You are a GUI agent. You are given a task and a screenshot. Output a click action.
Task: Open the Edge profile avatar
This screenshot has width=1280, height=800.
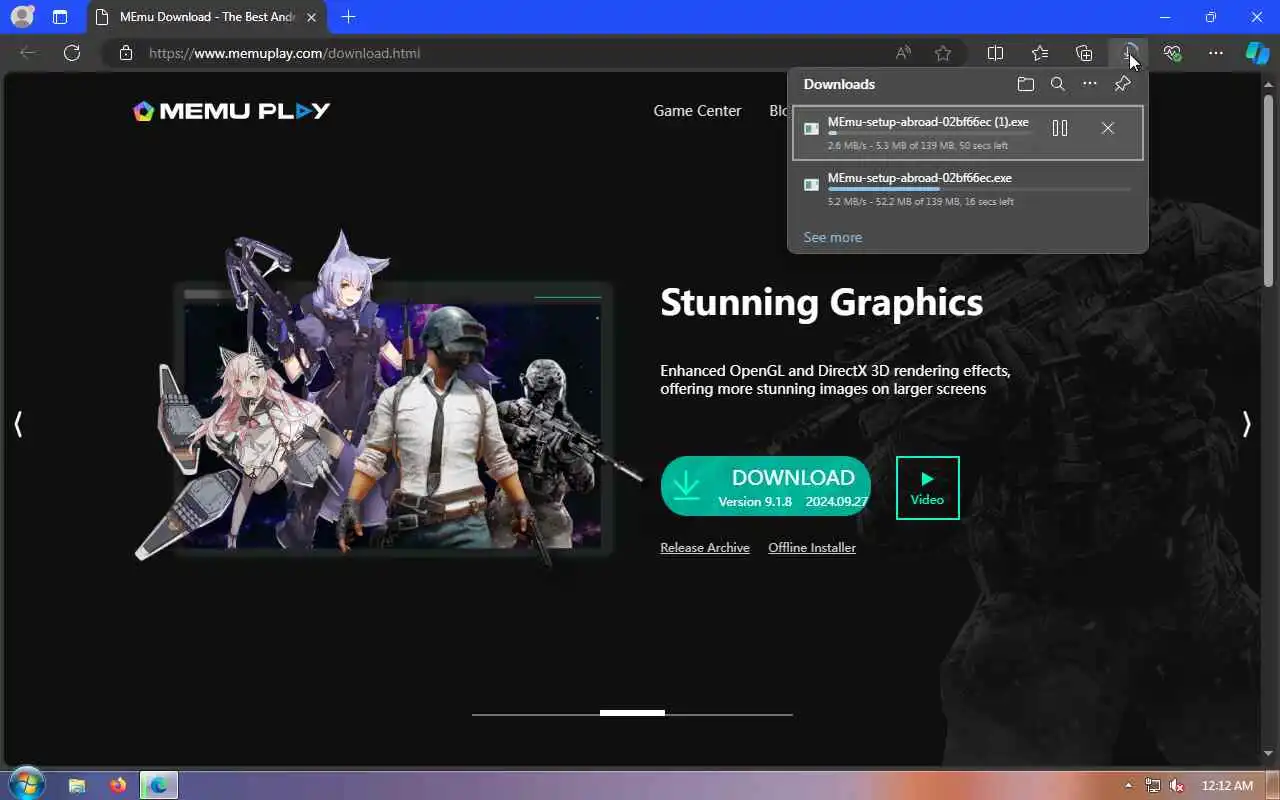[21, 17]
